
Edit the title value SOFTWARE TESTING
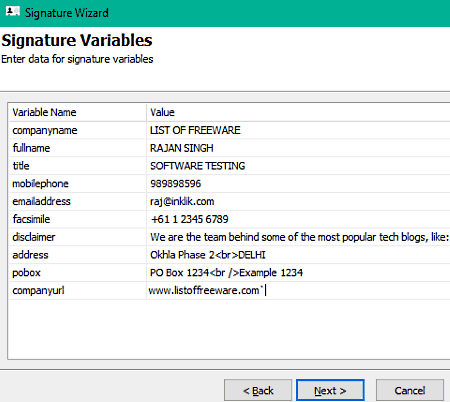(197, 166)
